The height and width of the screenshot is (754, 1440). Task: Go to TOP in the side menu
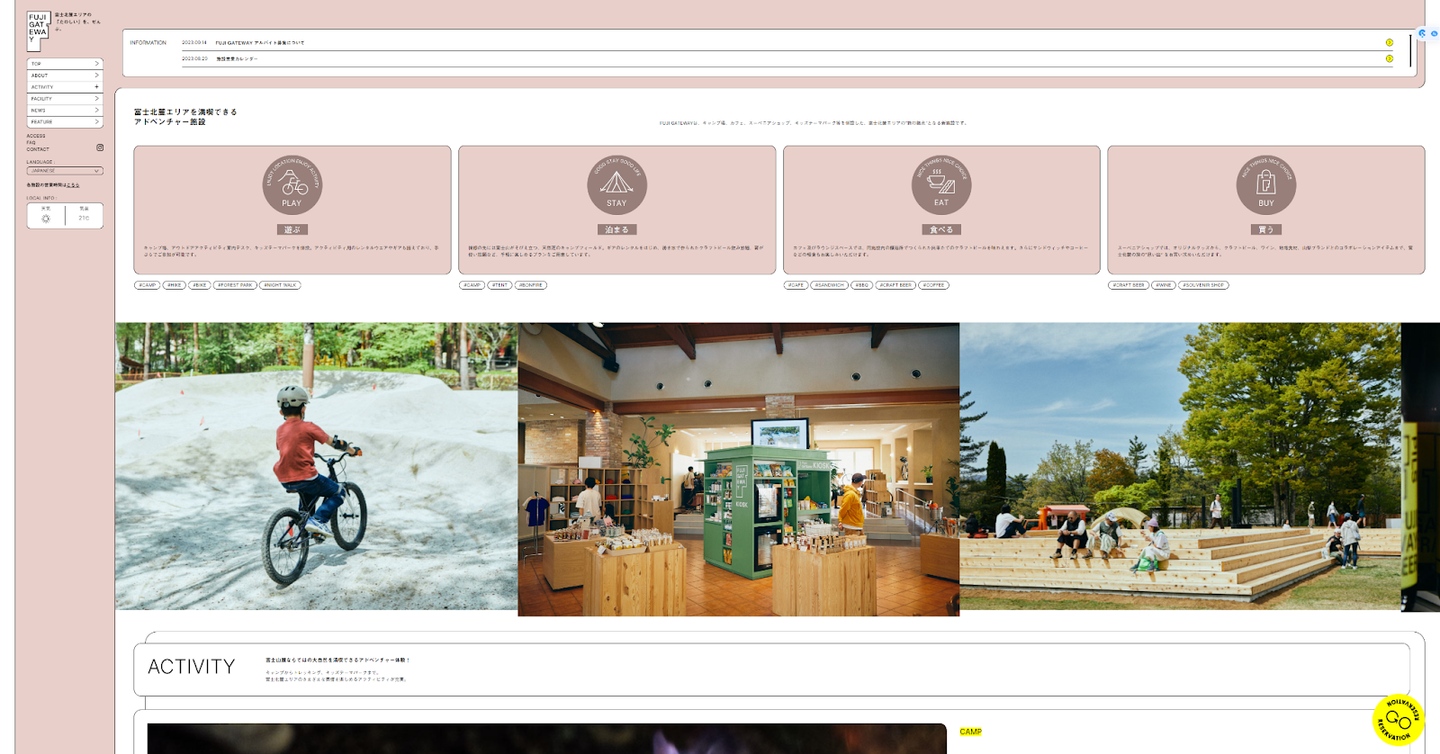click(65, 64)
